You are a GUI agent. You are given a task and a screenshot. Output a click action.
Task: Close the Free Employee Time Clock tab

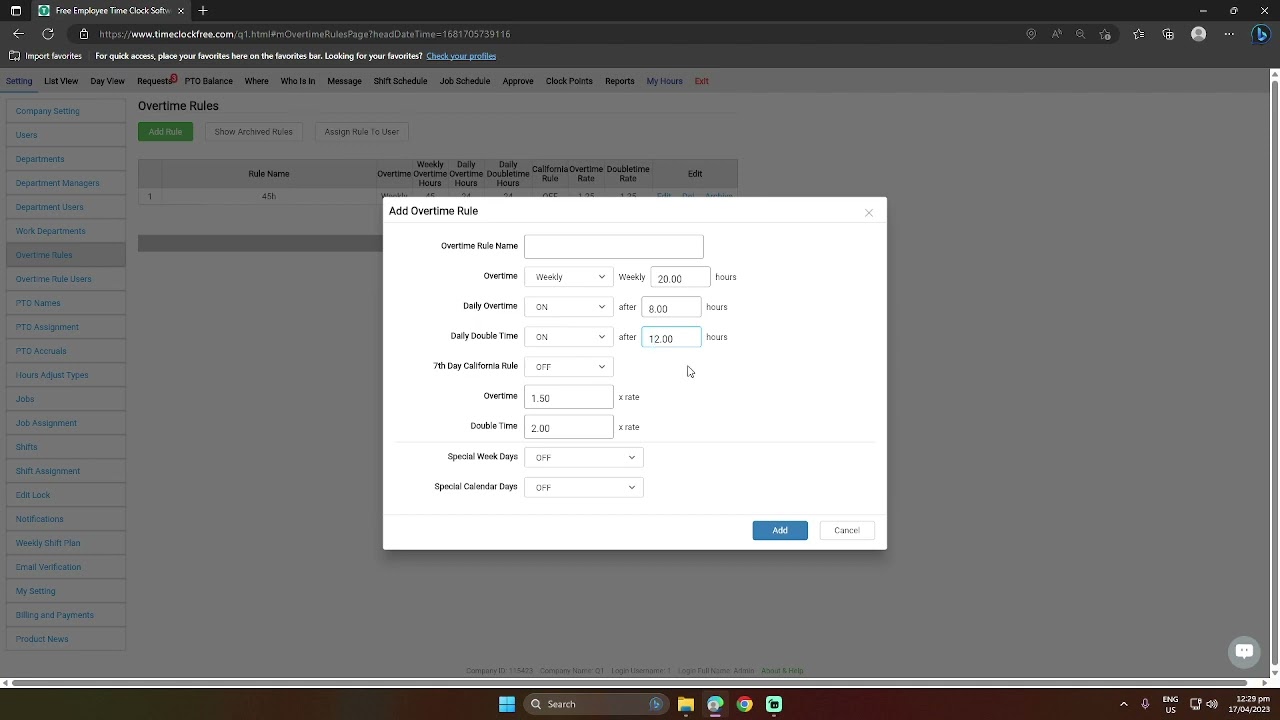[181, 10]
